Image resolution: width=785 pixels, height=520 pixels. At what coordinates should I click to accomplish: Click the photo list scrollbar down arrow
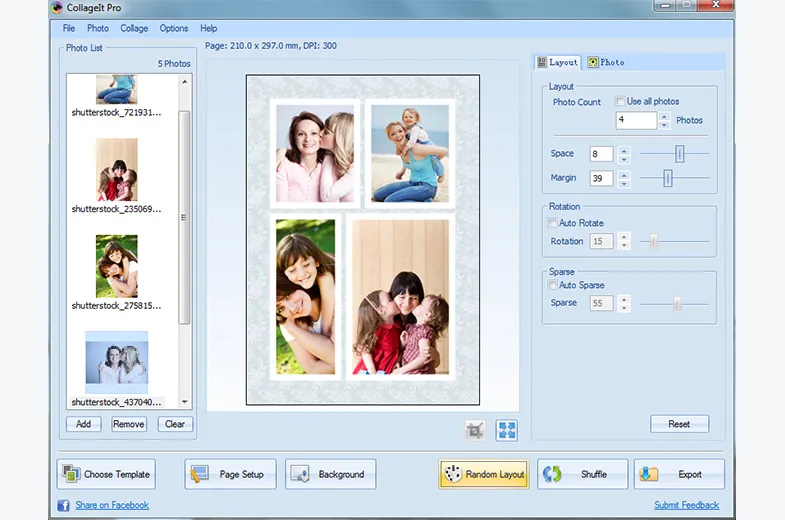pos(185,401)
